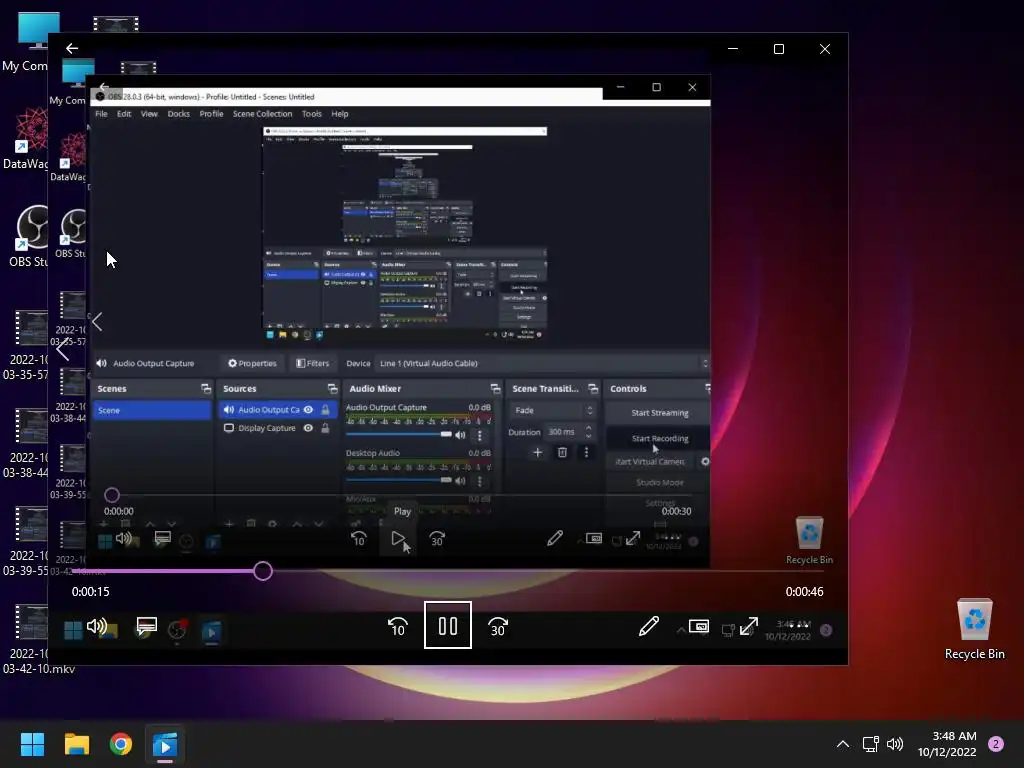This screenshot has height=768, width=1024.
Task: Click Start Recording in OBS Controls
Action: [659, 438]
